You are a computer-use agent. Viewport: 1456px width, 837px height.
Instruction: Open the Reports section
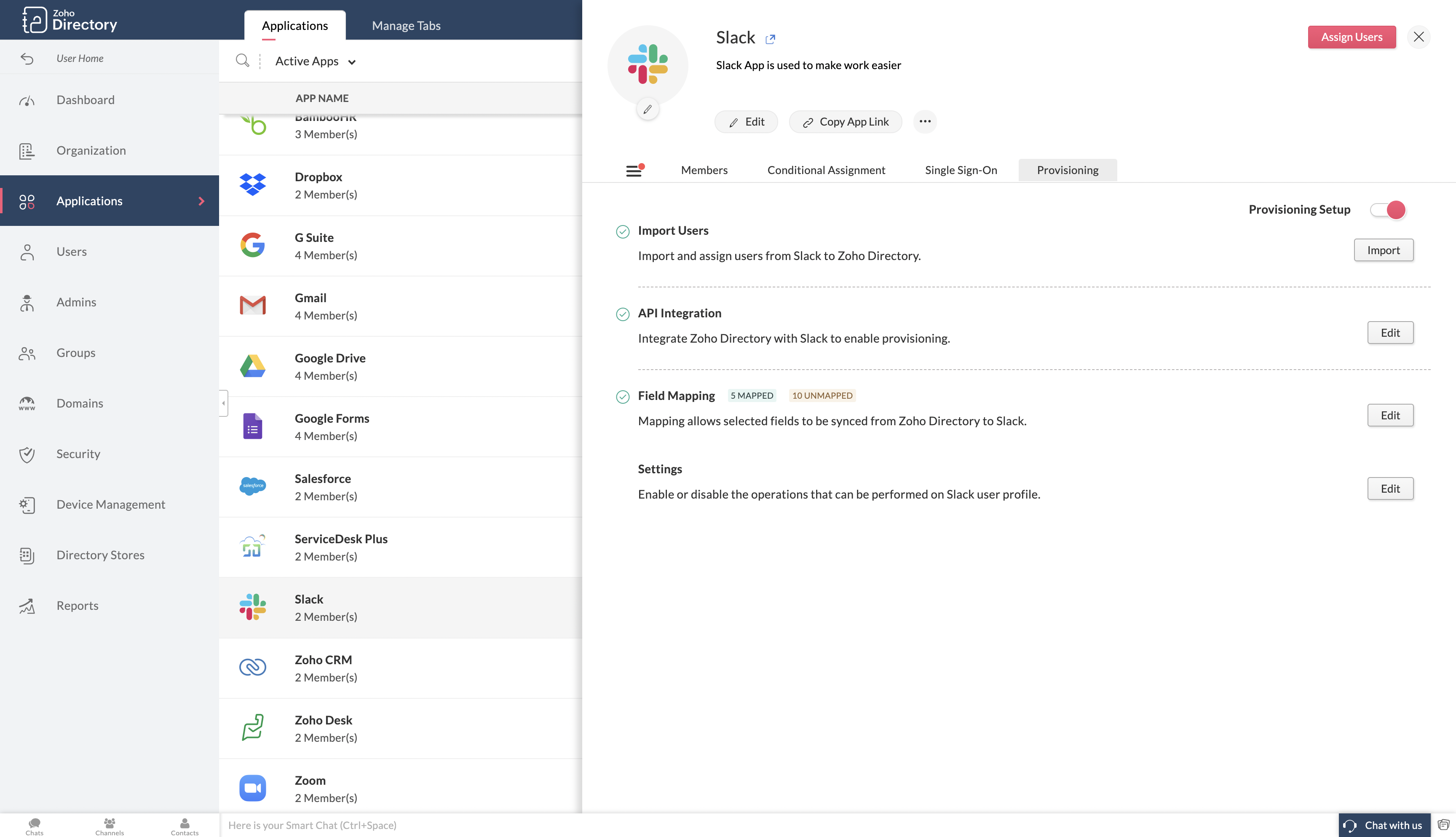(x=77, y=605)
